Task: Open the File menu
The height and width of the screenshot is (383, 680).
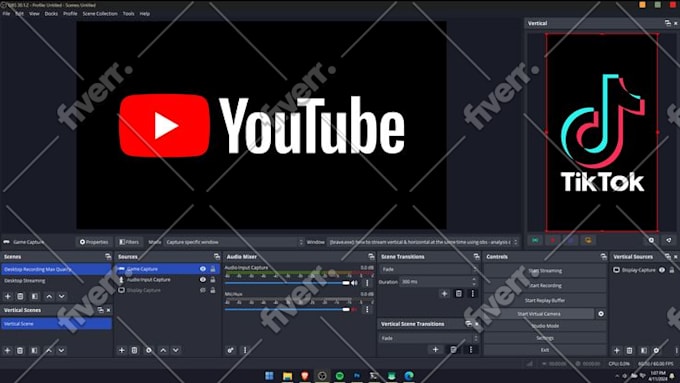Action: [6, 13]
